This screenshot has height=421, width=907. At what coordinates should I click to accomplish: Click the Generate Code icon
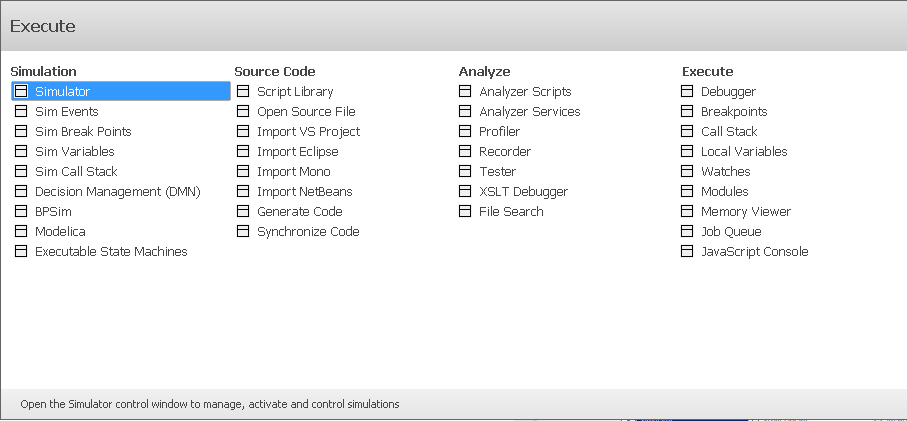(x=243, y=212)
